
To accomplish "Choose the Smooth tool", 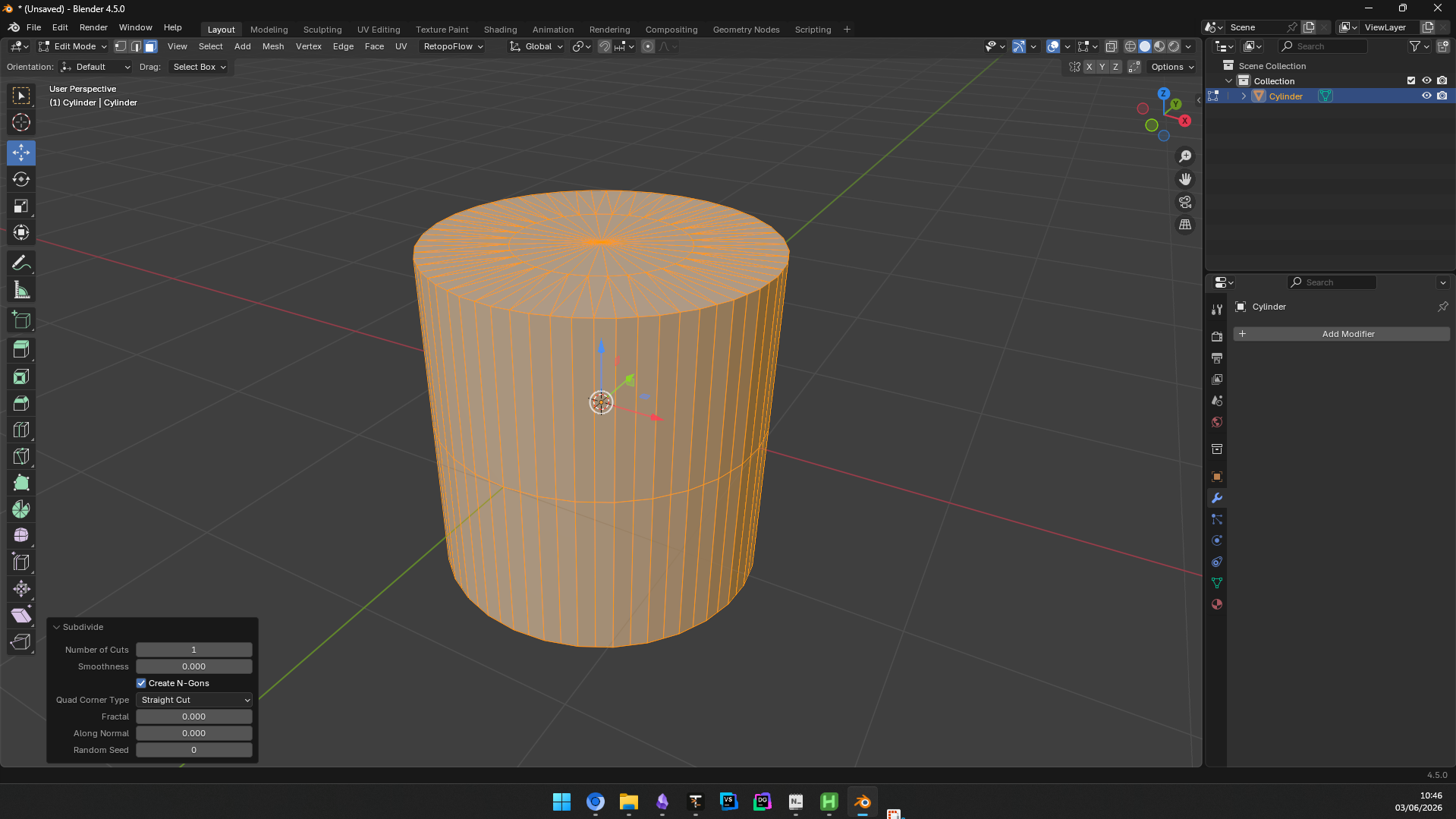I will pyautogui.click(x=21, y=536).
